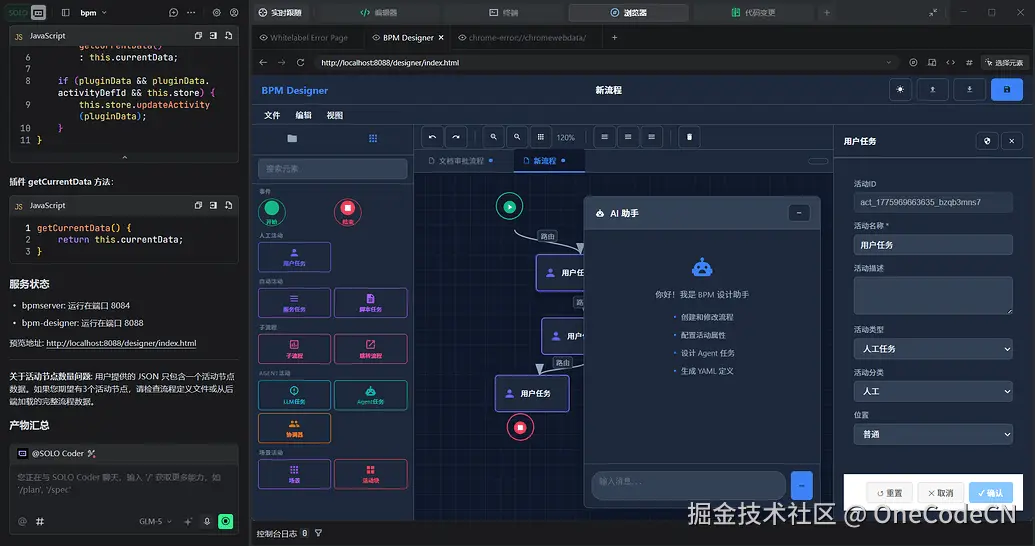Screen dimensions: 1035x546
Task: Redo action in designer toolbar
Action: [456, 137]
